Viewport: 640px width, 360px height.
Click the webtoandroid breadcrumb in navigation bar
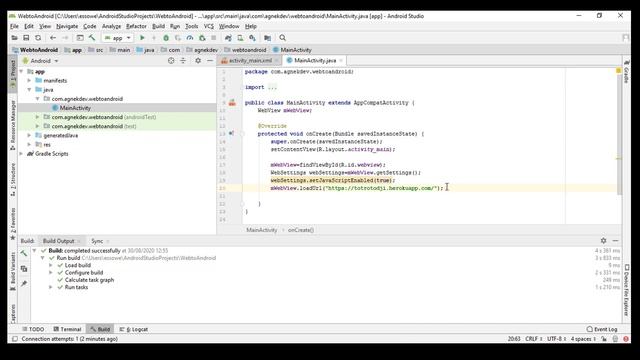tap(245, 50)
